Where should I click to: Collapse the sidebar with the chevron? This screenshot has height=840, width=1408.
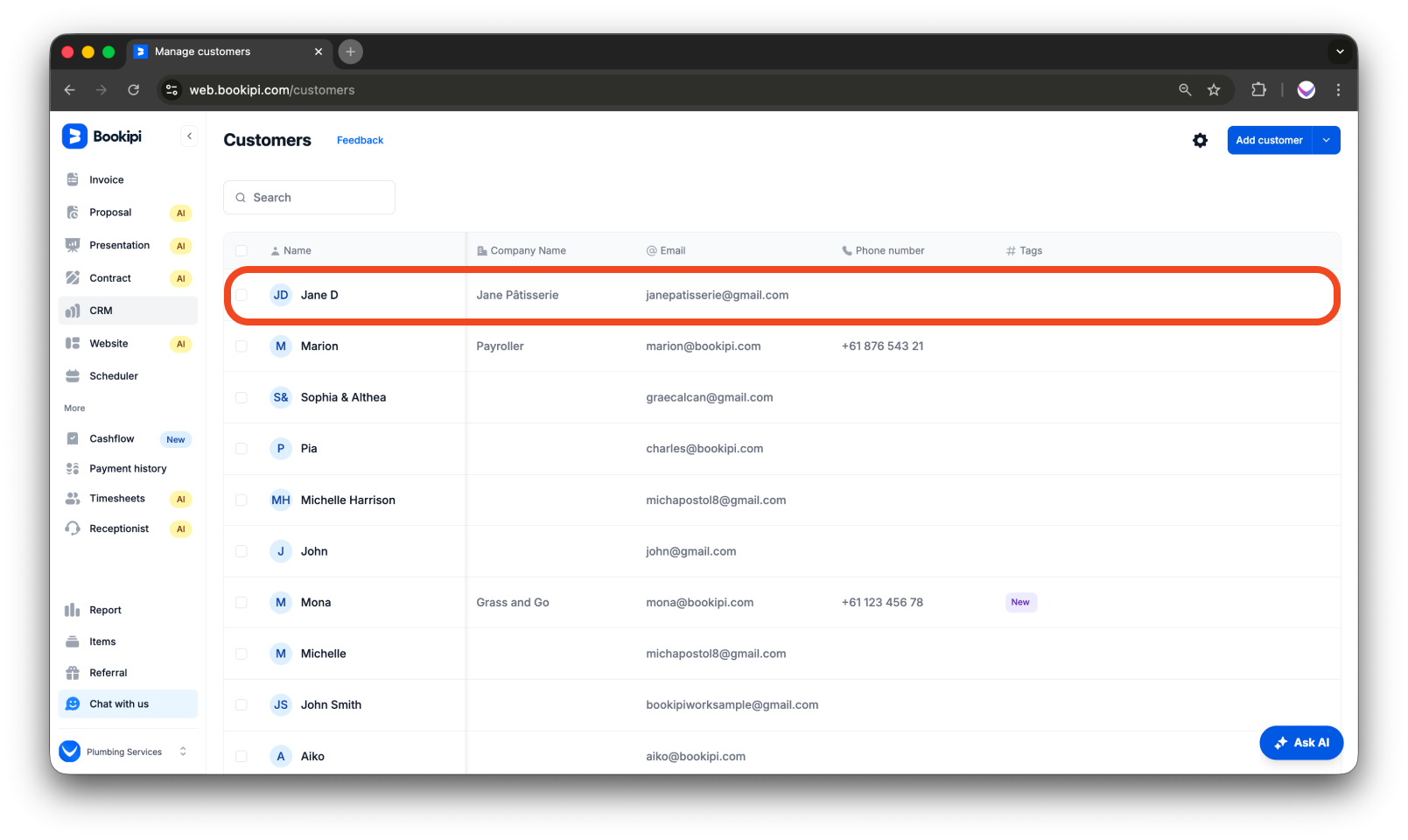(189, 136)
